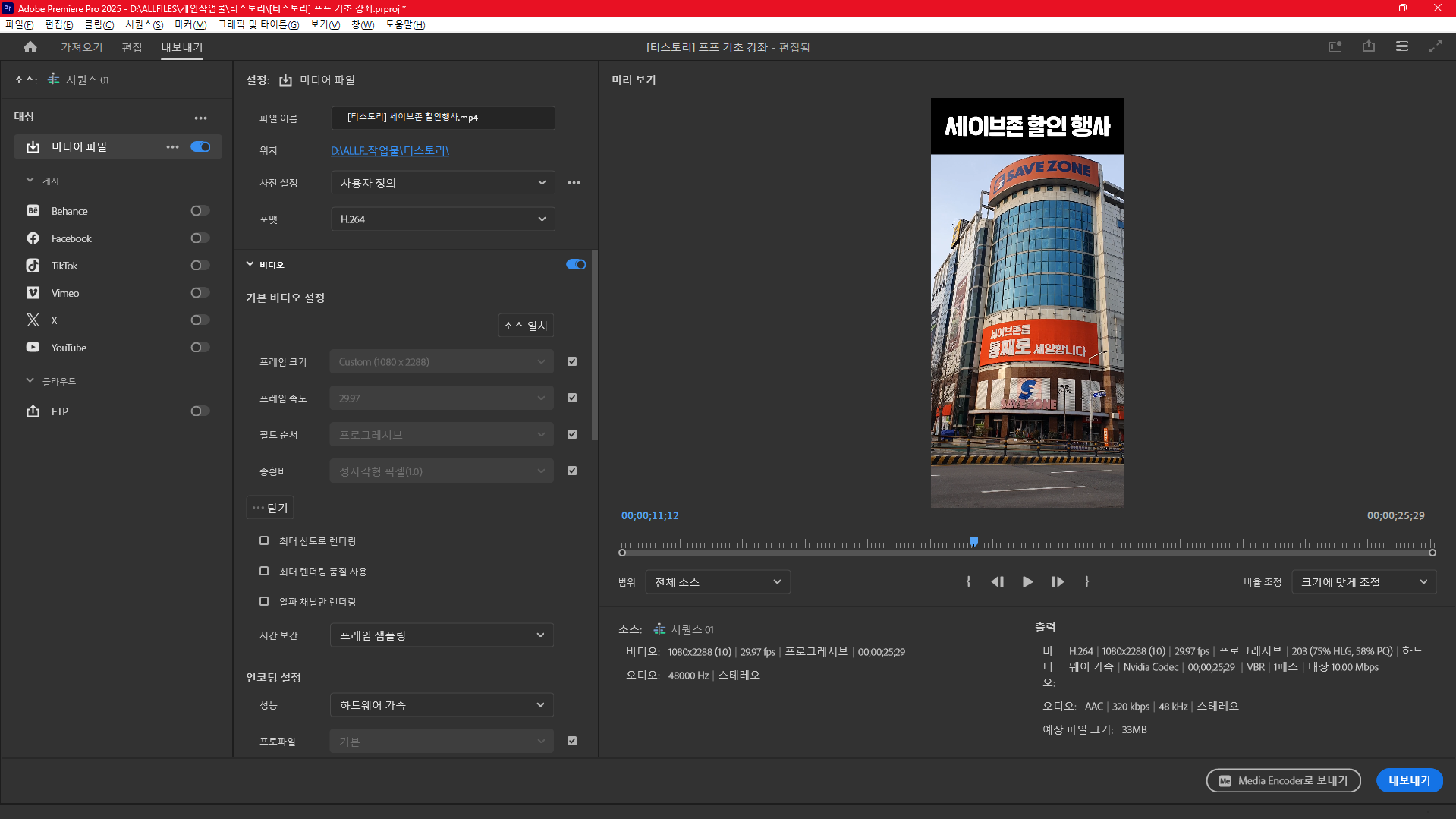Switch to the 가져오기 tab
1456x819 pixels.
(x=82, y=47)
